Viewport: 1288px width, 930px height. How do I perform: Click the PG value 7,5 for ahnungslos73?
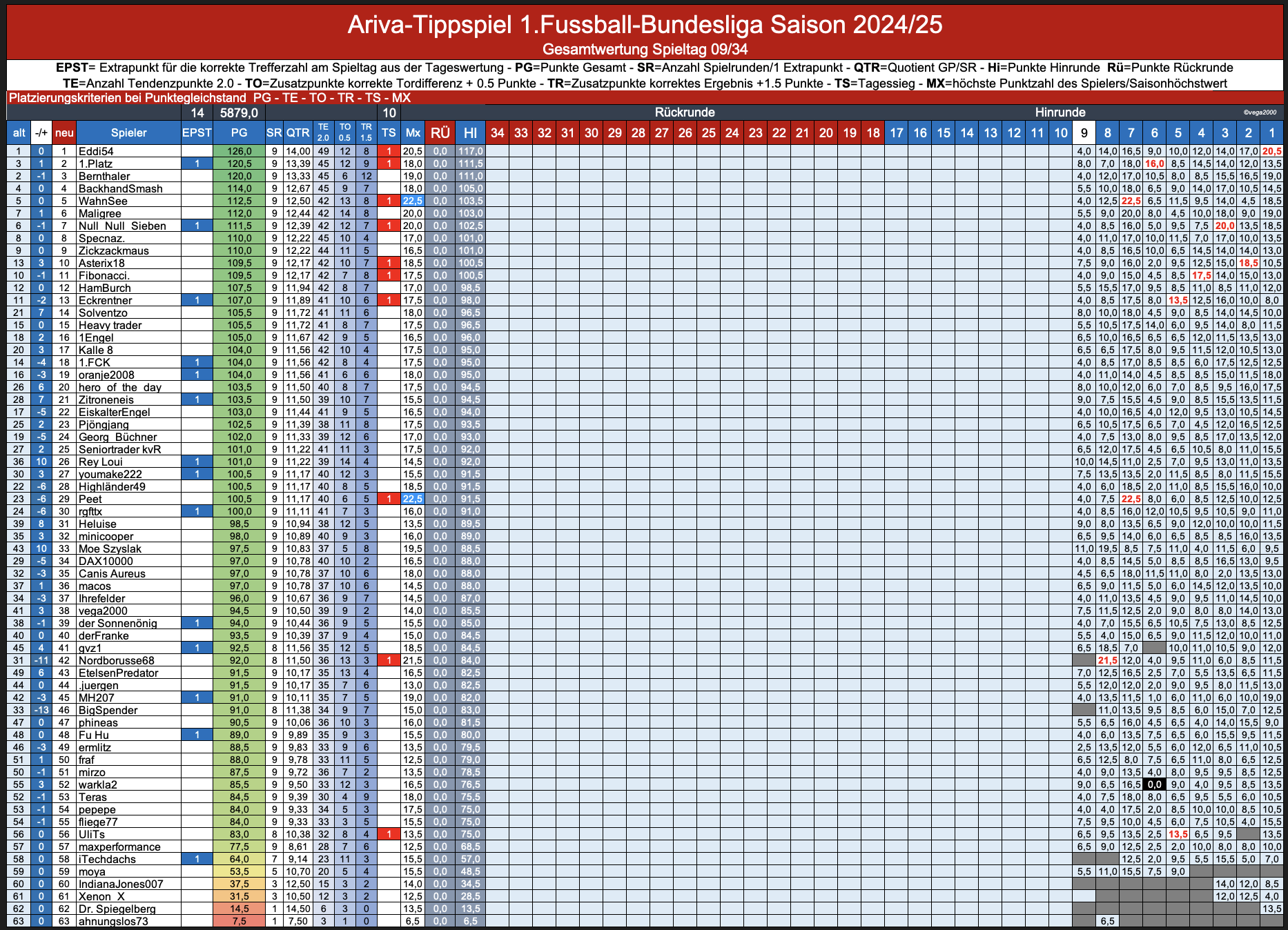click(239, 921)
